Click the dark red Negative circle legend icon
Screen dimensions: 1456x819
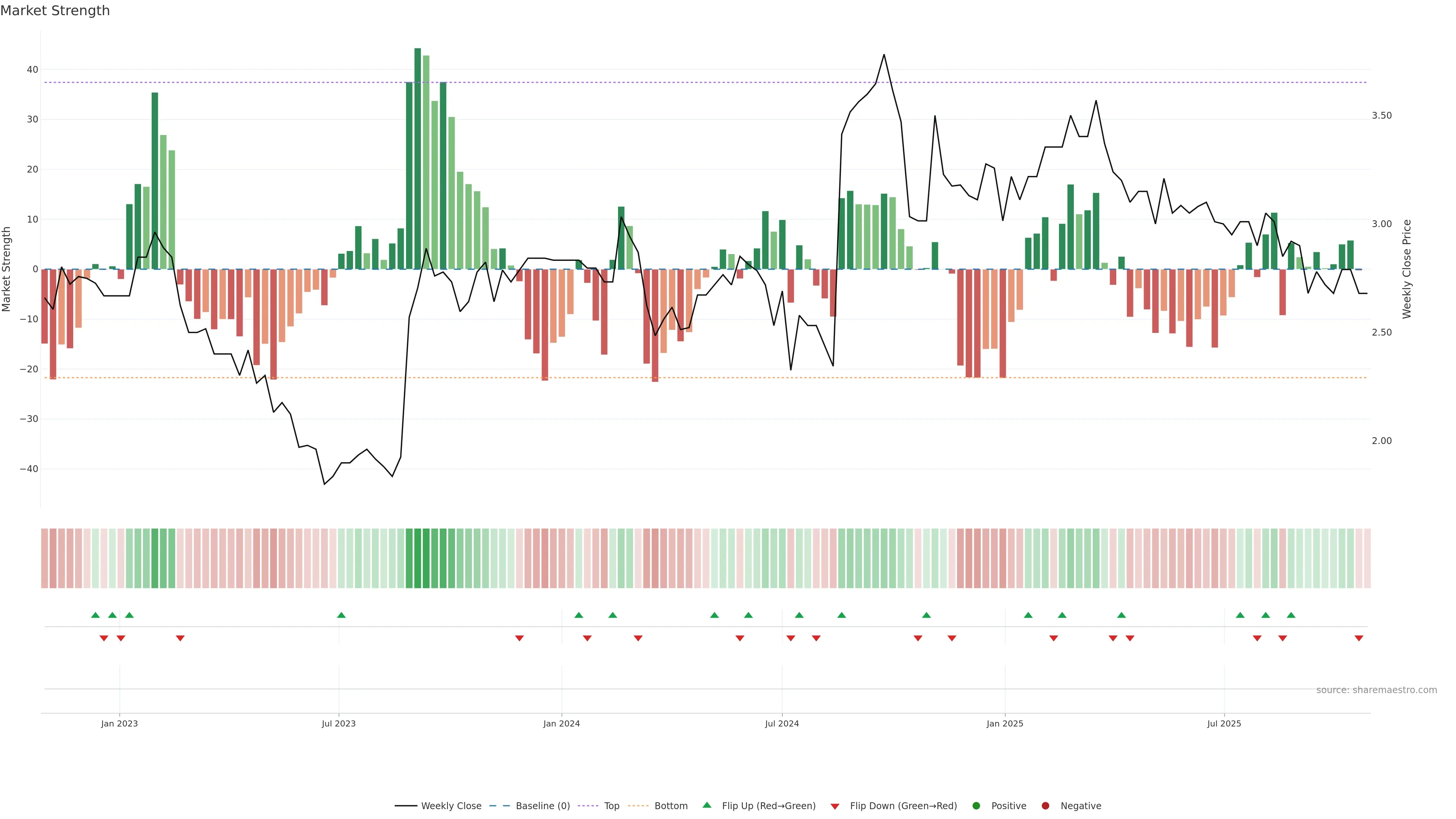tap(1045, 805)
